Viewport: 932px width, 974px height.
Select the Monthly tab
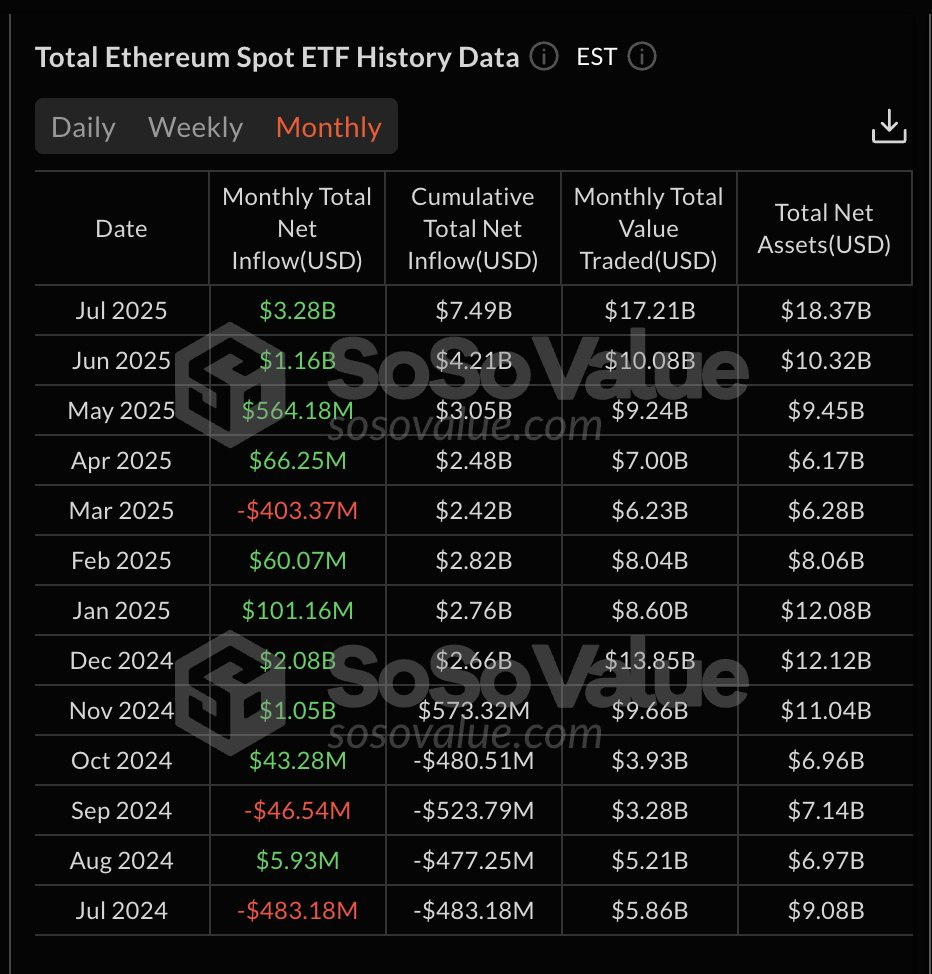328,127
